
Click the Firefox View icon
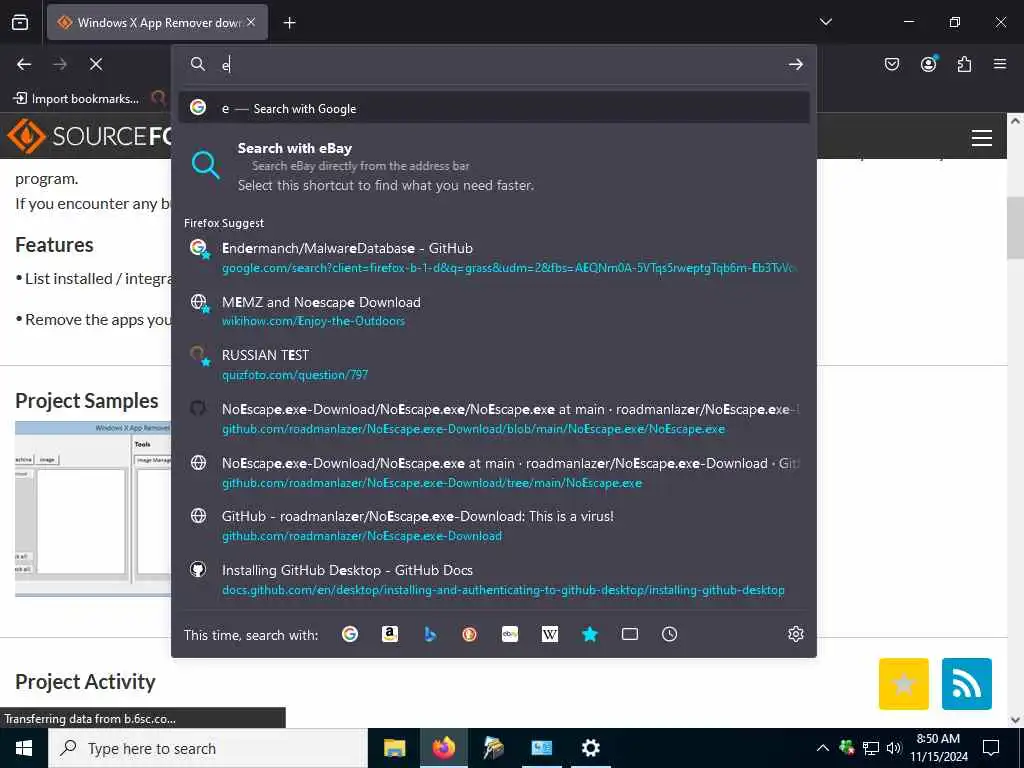point(20,22)
